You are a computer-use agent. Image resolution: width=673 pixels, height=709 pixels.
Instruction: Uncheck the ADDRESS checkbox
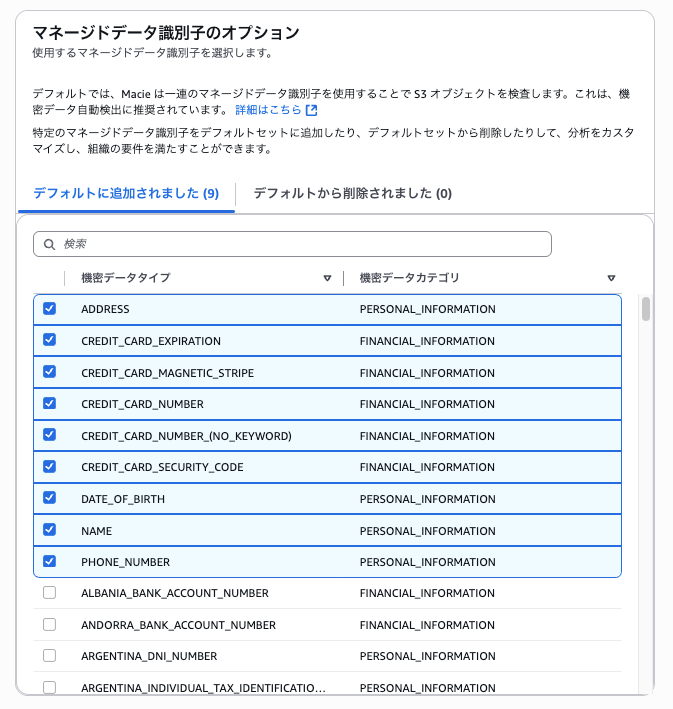coord(50,309)
